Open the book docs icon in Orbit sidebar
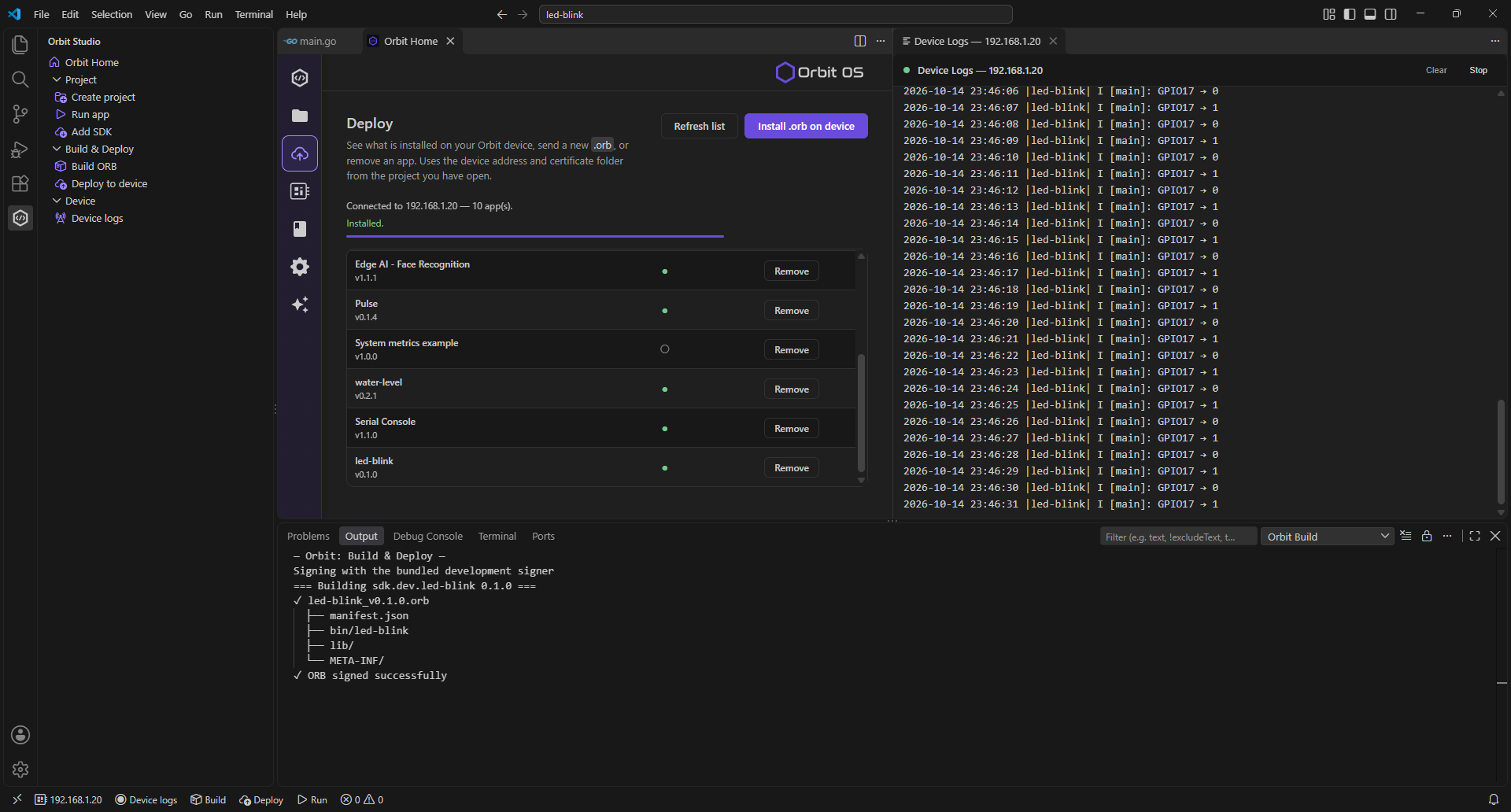Viewport: 1511px width, 812px height. [x=300, y=229]
